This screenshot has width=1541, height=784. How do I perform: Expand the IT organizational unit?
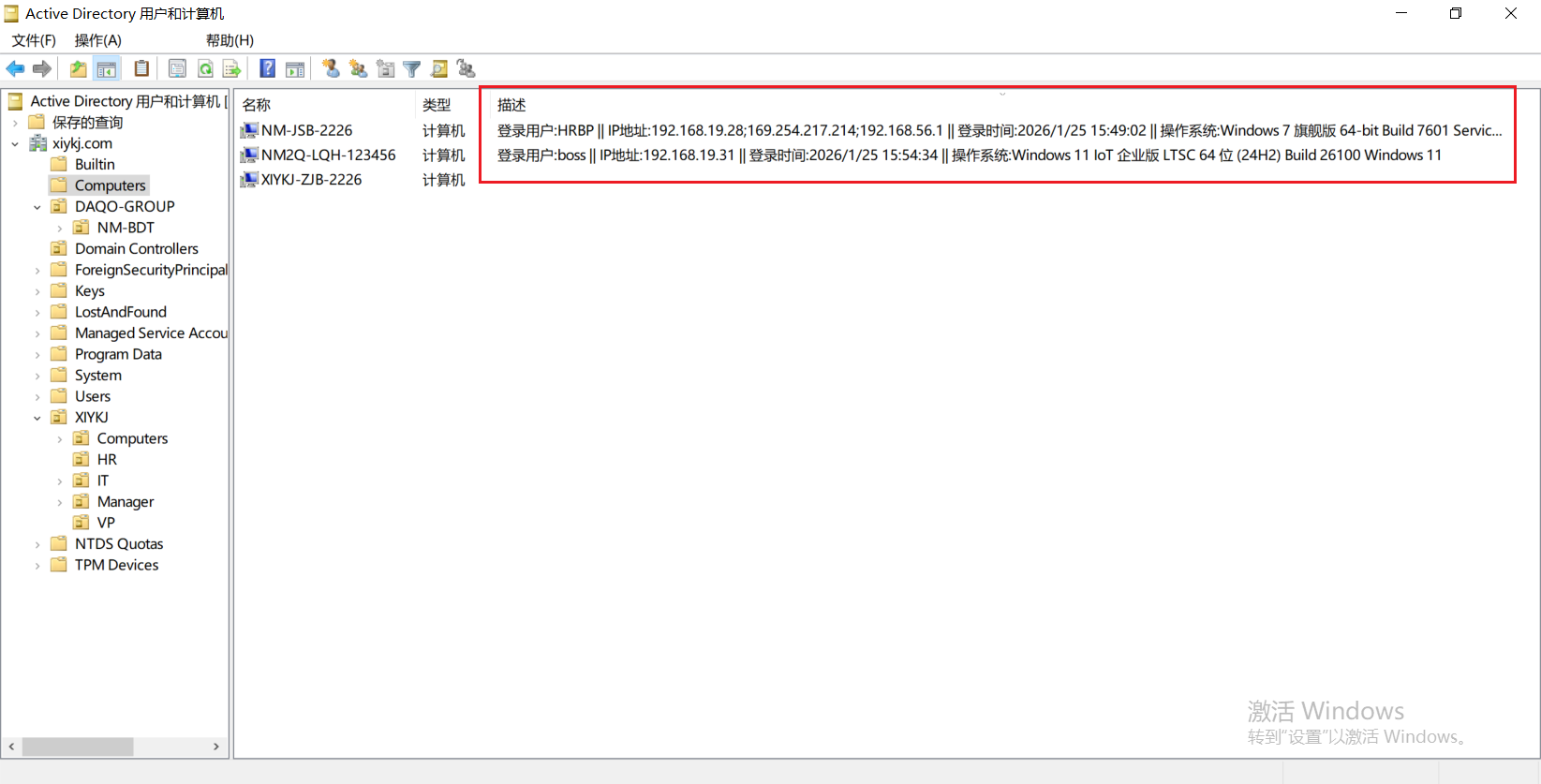60,481
